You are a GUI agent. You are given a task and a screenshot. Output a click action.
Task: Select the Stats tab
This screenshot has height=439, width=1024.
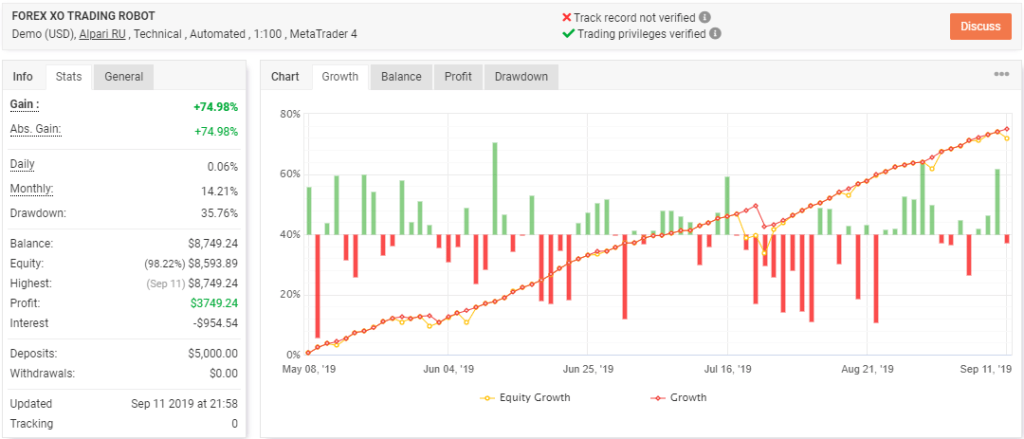[x=69, y=76]
